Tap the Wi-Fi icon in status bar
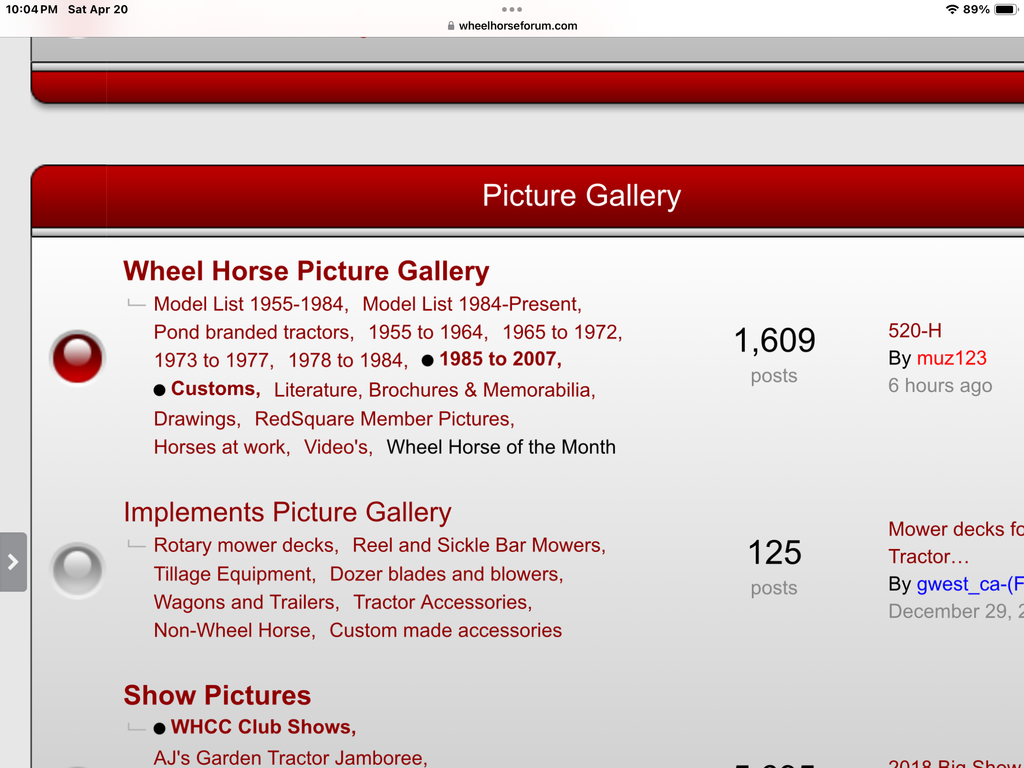Viewport: 1024px width, 768px height. [x=951, y=10]
